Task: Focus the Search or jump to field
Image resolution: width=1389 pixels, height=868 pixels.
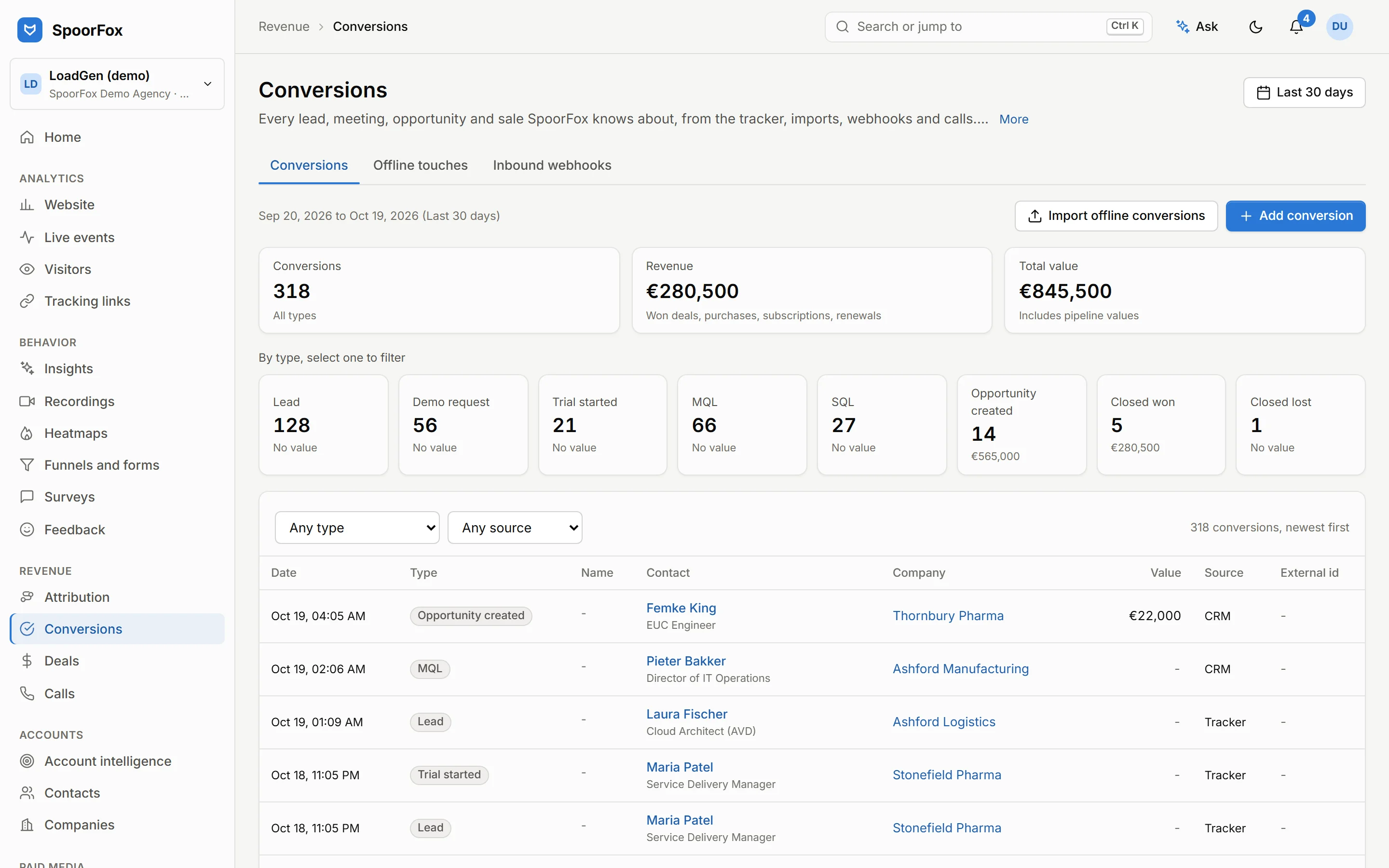Action: coord(988,27)
